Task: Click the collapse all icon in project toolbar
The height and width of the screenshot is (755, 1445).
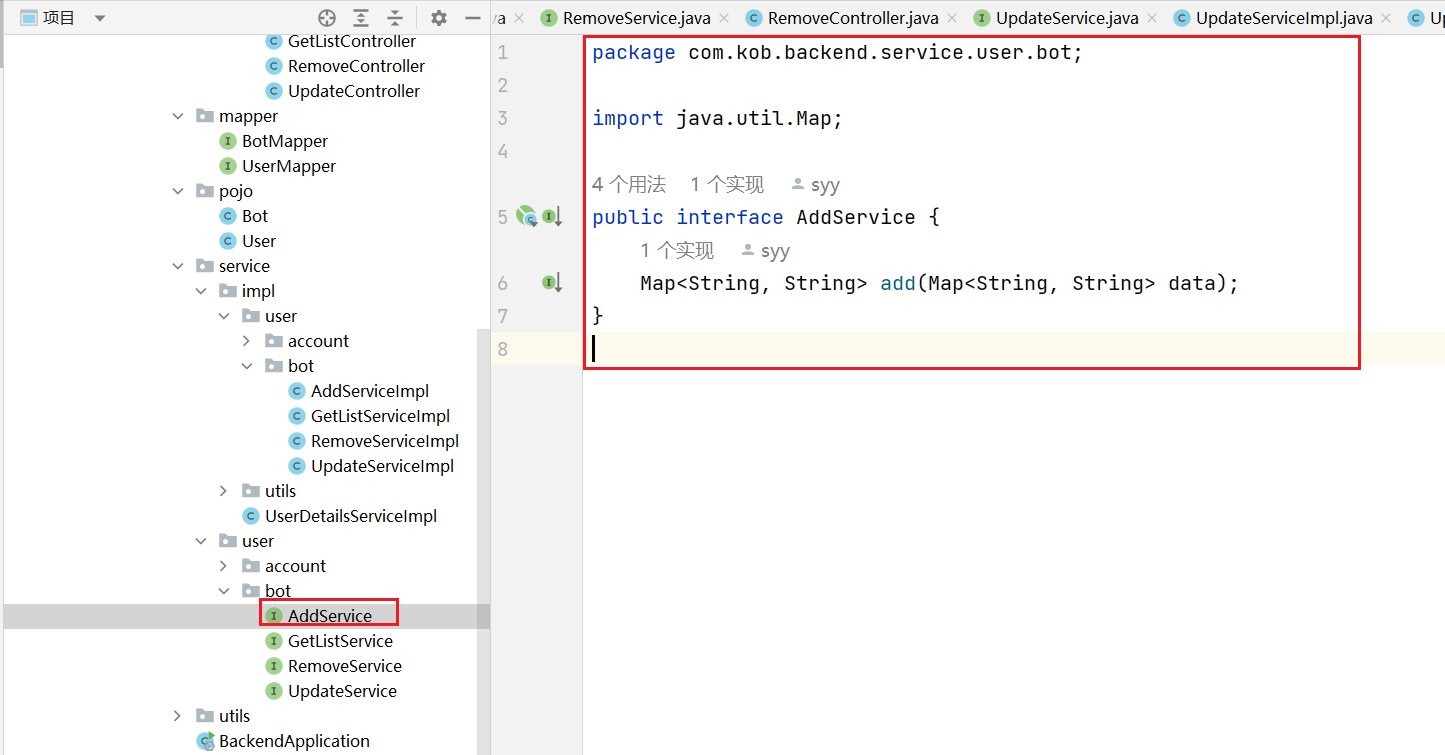Action: [x=395, y=18]
